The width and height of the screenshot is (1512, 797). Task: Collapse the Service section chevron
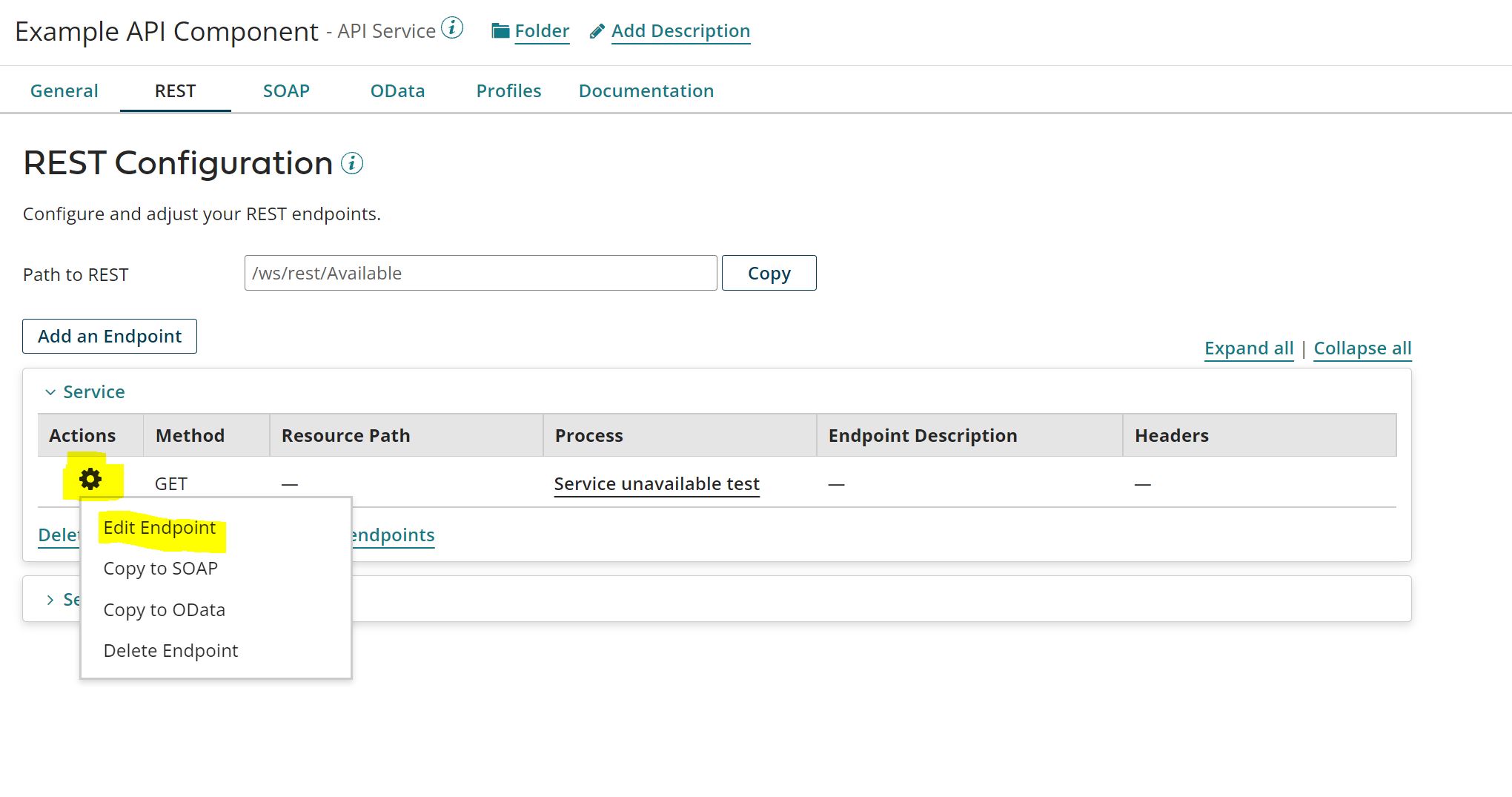50,392
